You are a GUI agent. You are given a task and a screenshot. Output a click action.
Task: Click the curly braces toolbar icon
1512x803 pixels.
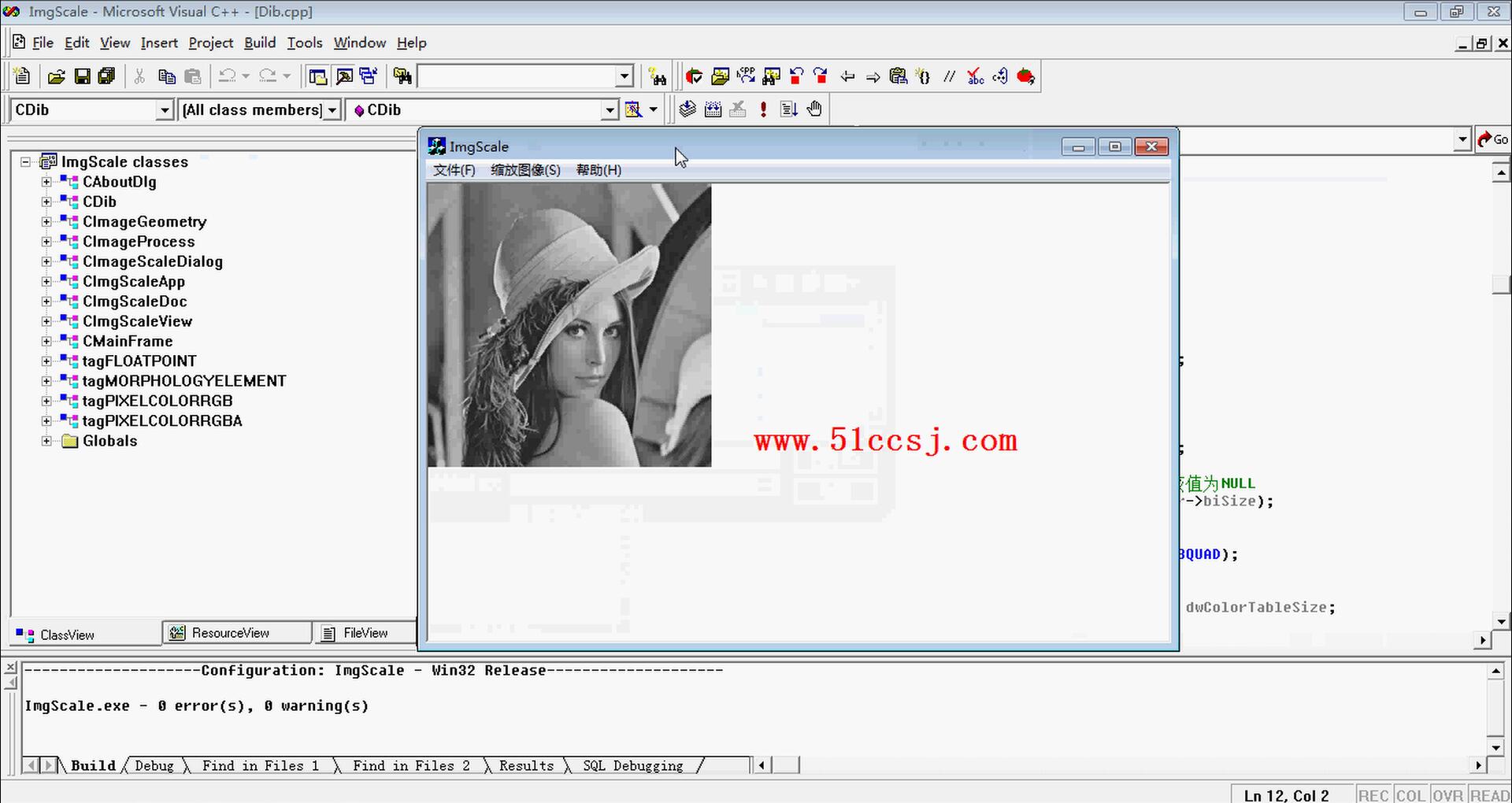click(924, 76)
